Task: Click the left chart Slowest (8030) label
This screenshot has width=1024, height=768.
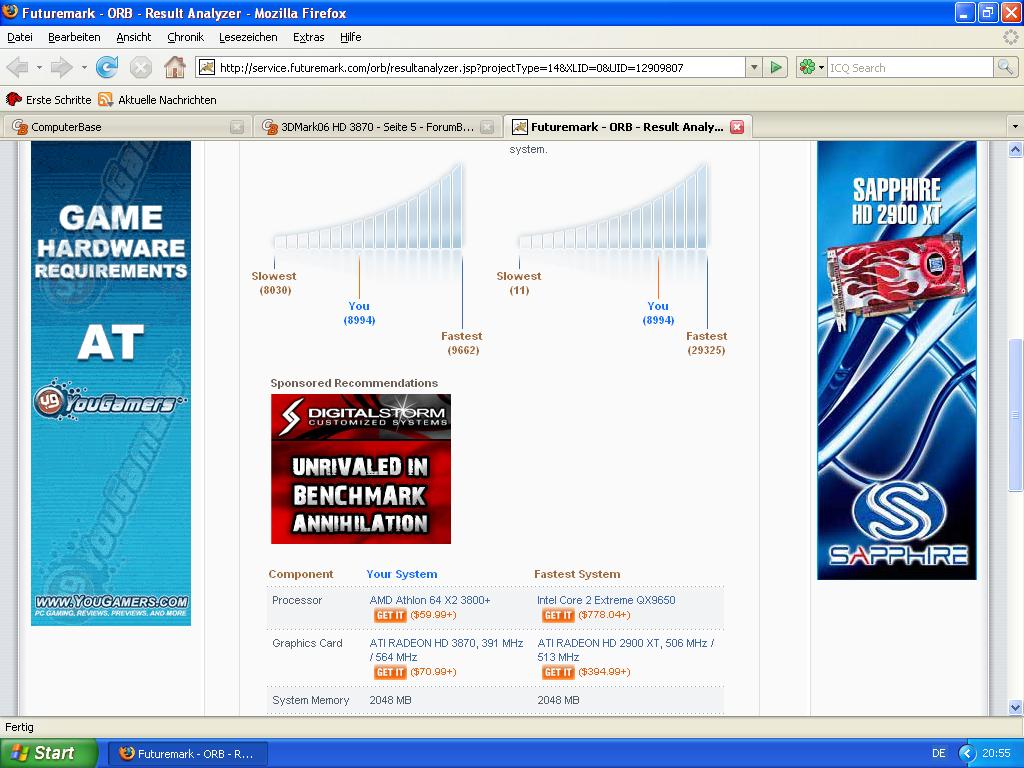Action: pos(274,283)
